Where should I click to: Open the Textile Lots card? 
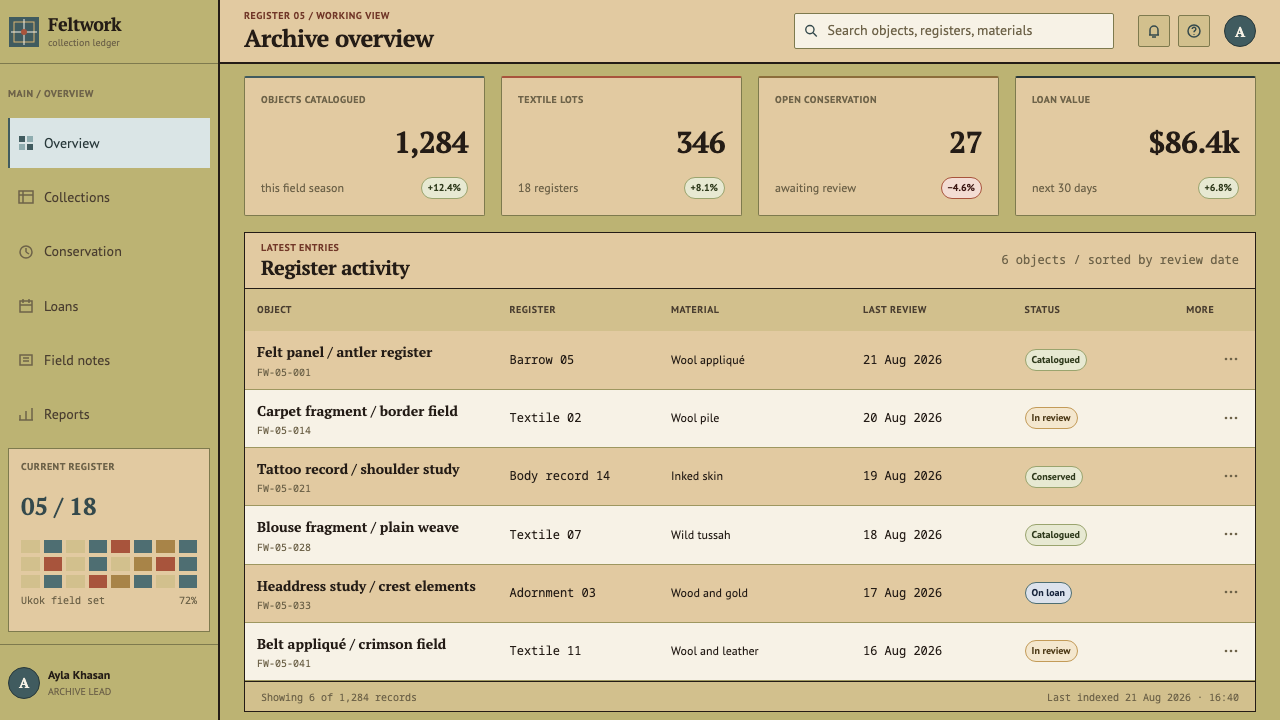point(622,146)
